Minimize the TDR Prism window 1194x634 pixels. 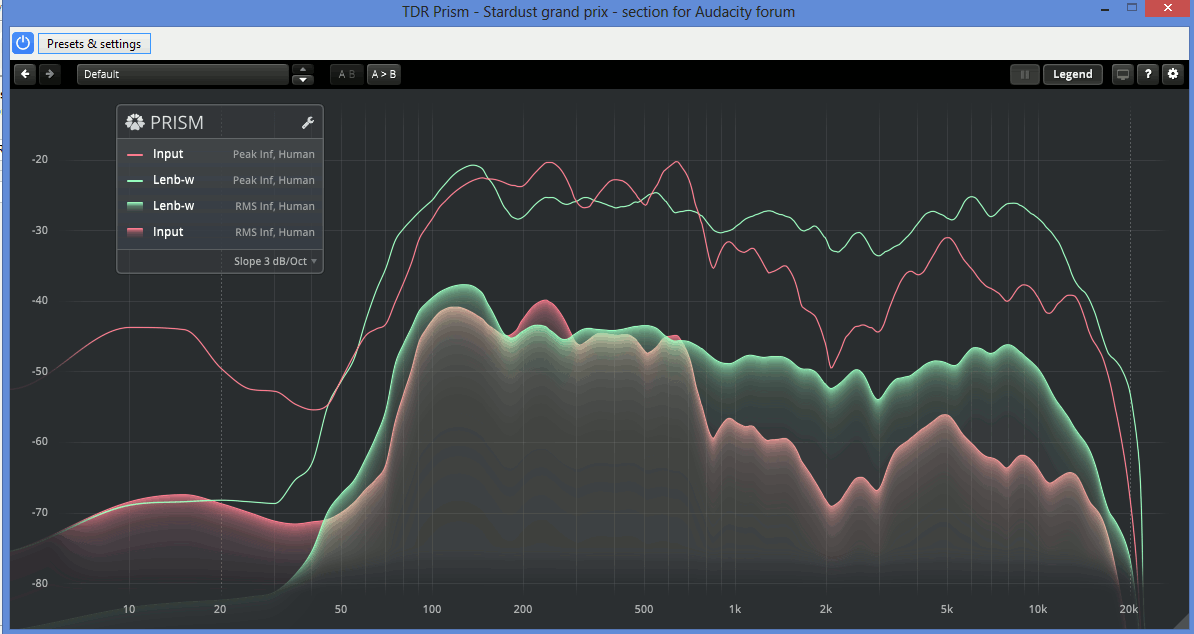click(x=1105, y=11)
